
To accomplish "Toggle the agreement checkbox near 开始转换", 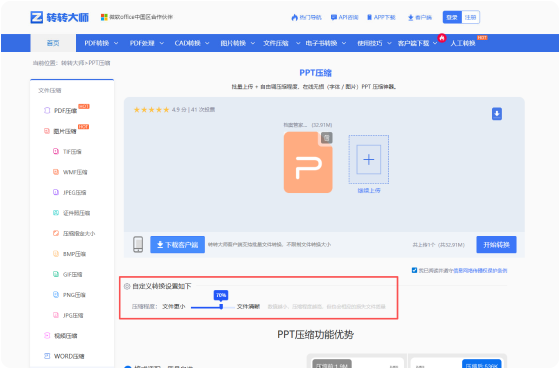I will coord(414,270).
